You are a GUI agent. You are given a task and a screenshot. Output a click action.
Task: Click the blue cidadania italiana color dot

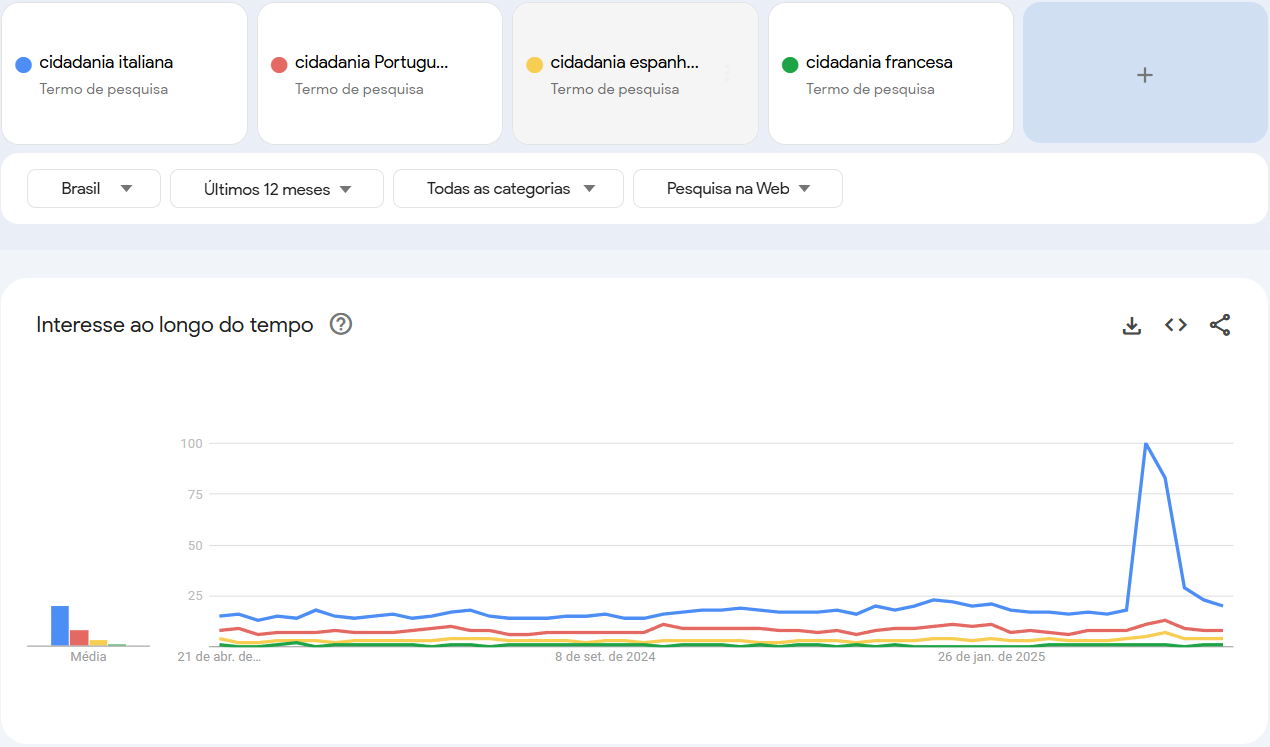22,64
